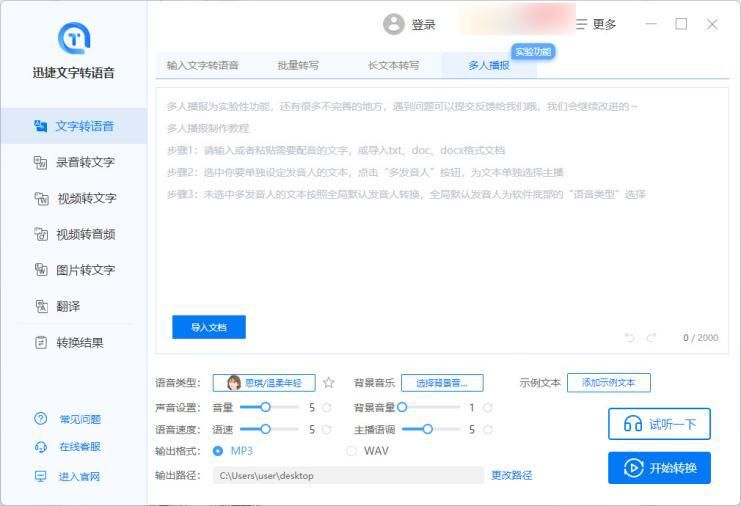The image size is (741, 506).
Task: Click the reset circle next to 主播语调 value
Action: click(488, 429)
